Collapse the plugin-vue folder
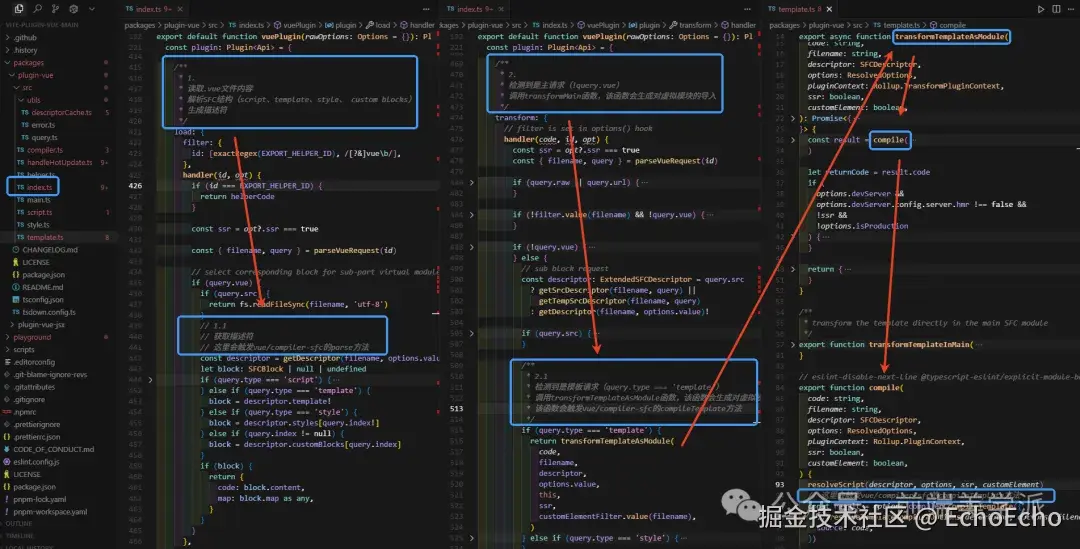 tap(12, 75)
